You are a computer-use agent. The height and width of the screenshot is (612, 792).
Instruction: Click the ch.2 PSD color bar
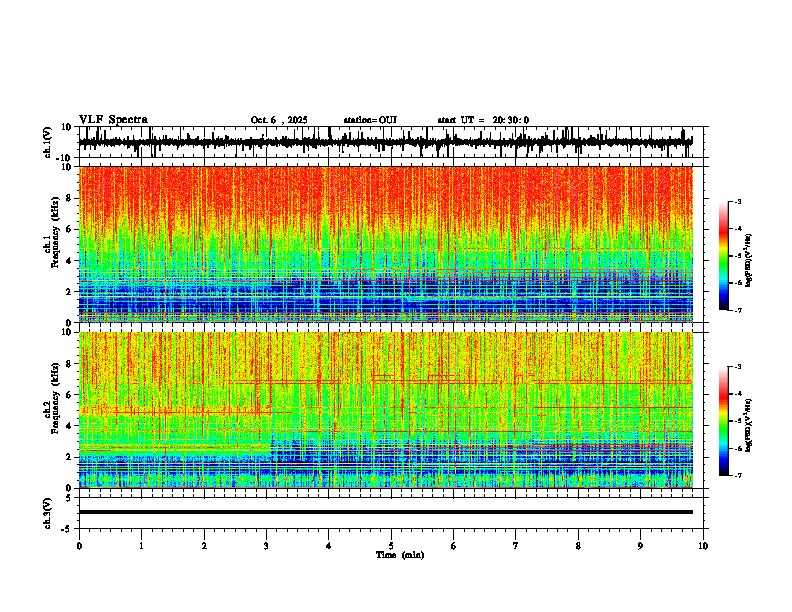pos(723,421)
